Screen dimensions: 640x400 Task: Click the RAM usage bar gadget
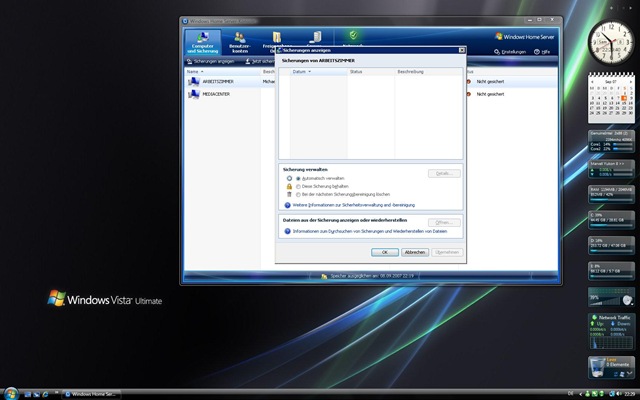click(611, 194)
